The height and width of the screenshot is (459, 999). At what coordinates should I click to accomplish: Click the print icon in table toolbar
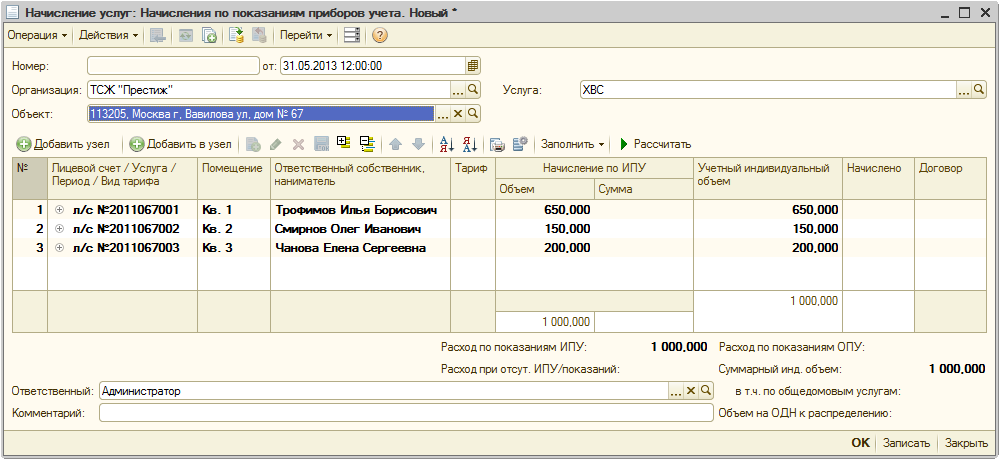click(x=497, y=144)
